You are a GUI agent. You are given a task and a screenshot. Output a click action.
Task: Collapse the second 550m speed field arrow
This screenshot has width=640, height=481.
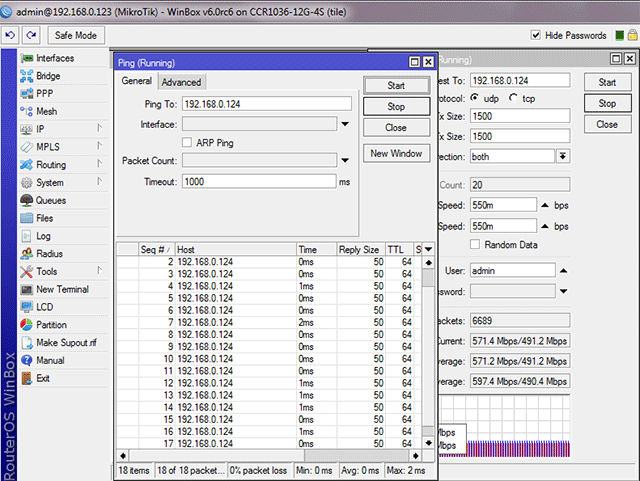point(545,226)
